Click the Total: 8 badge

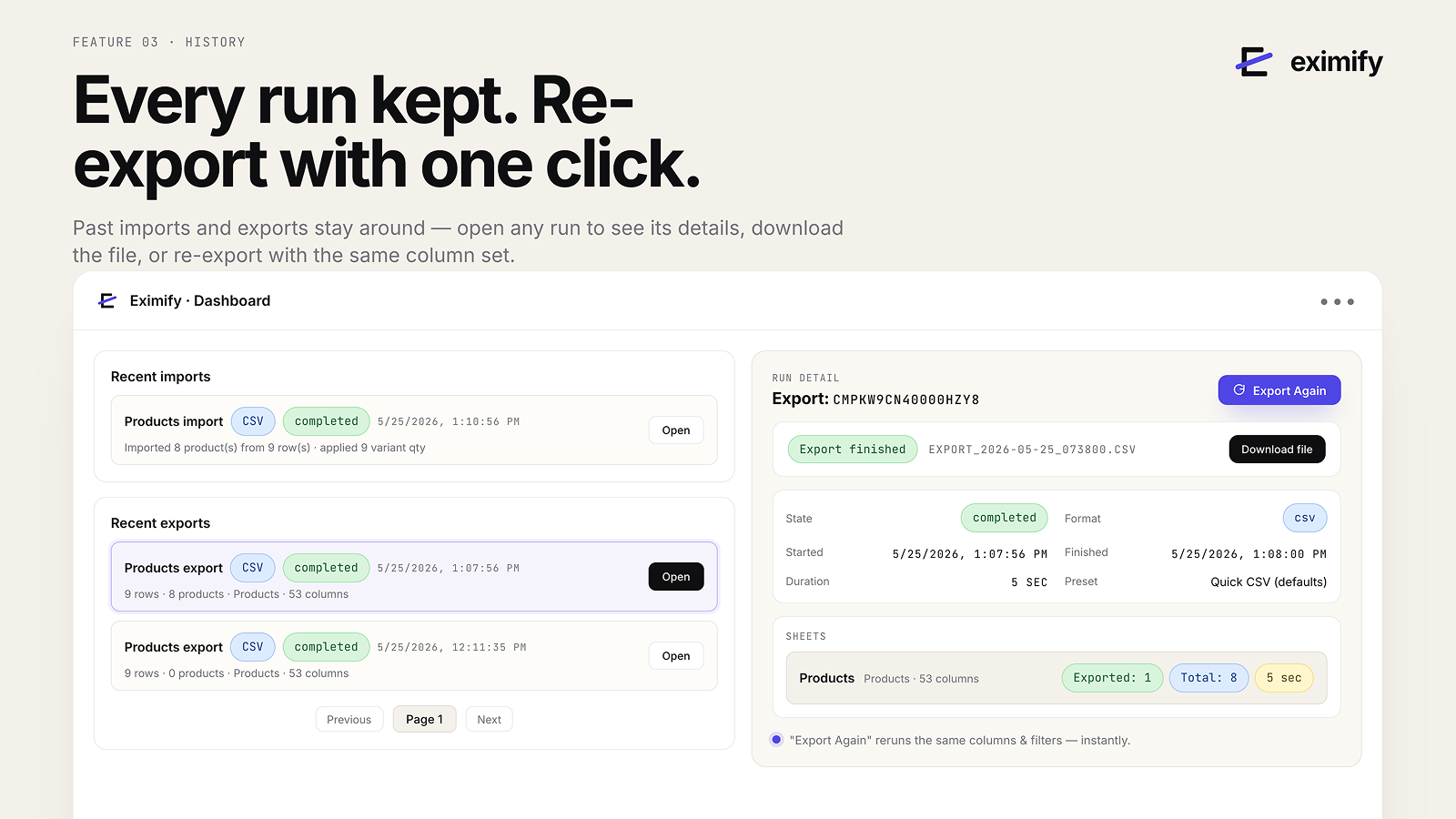(1208, 678)
